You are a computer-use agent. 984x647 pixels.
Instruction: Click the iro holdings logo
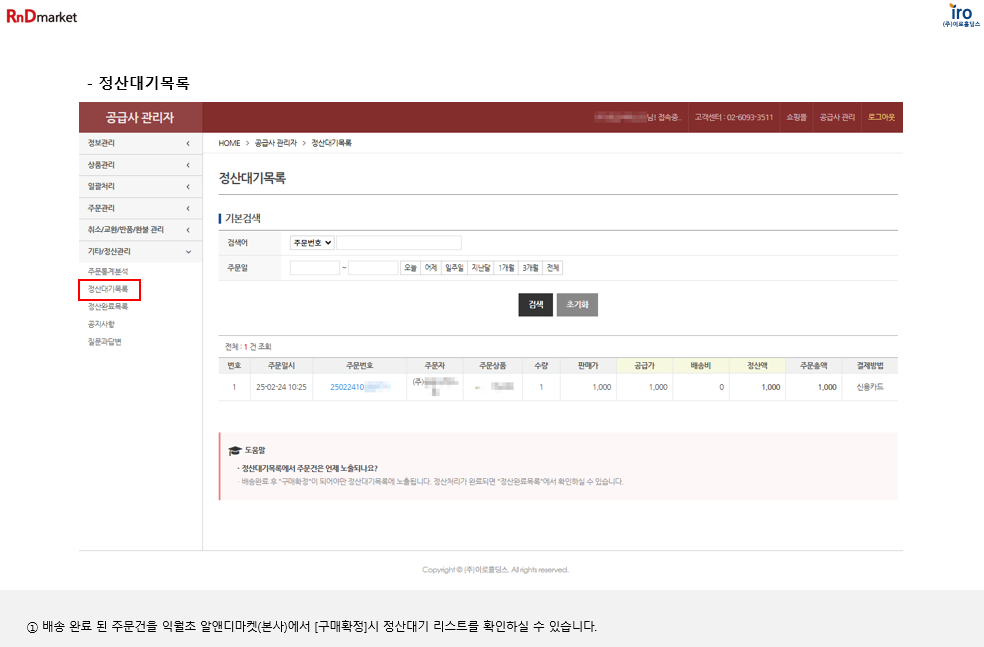point(960,15)
